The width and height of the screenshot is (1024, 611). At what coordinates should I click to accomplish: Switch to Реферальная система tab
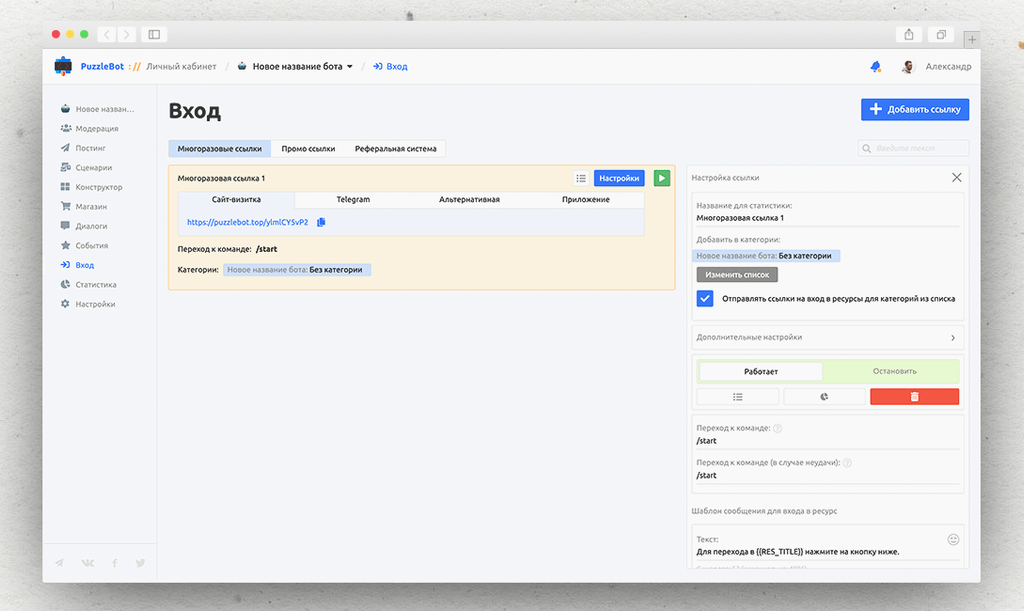click(396, 149)
